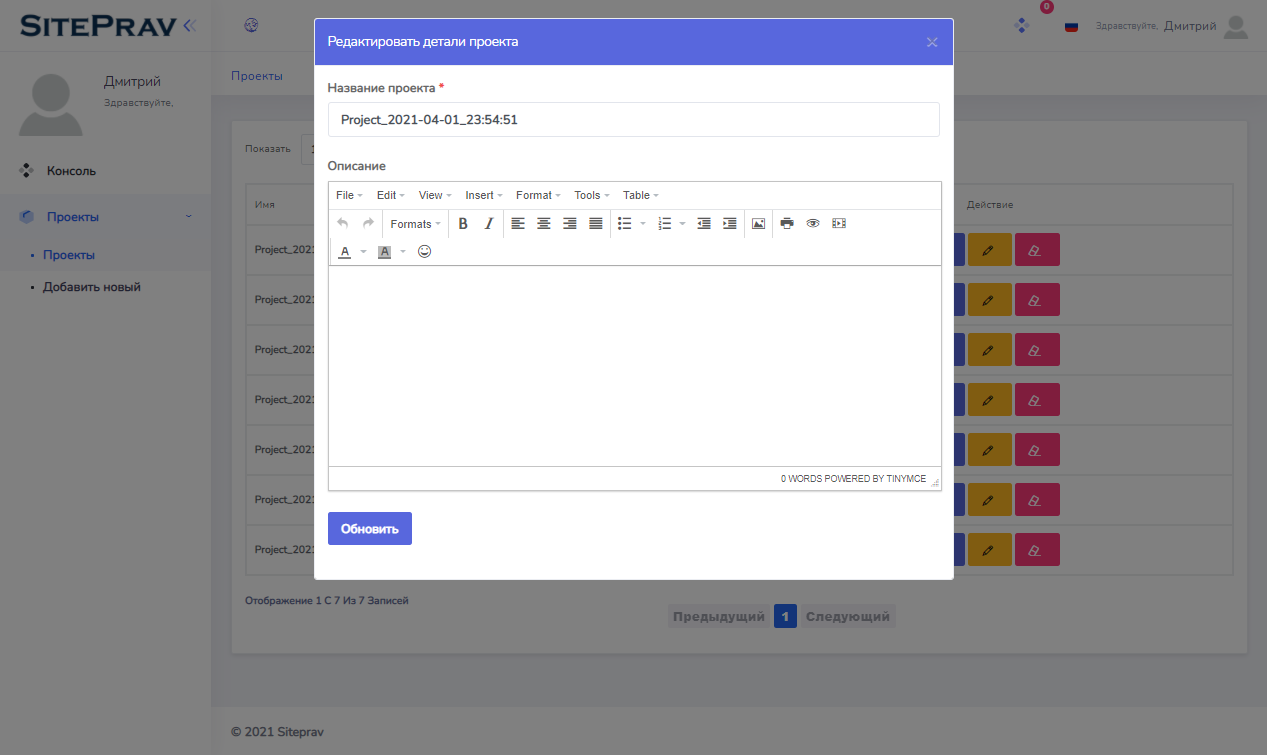
Task: Toggle preview with the eye icon
Action: pos(813,224)
